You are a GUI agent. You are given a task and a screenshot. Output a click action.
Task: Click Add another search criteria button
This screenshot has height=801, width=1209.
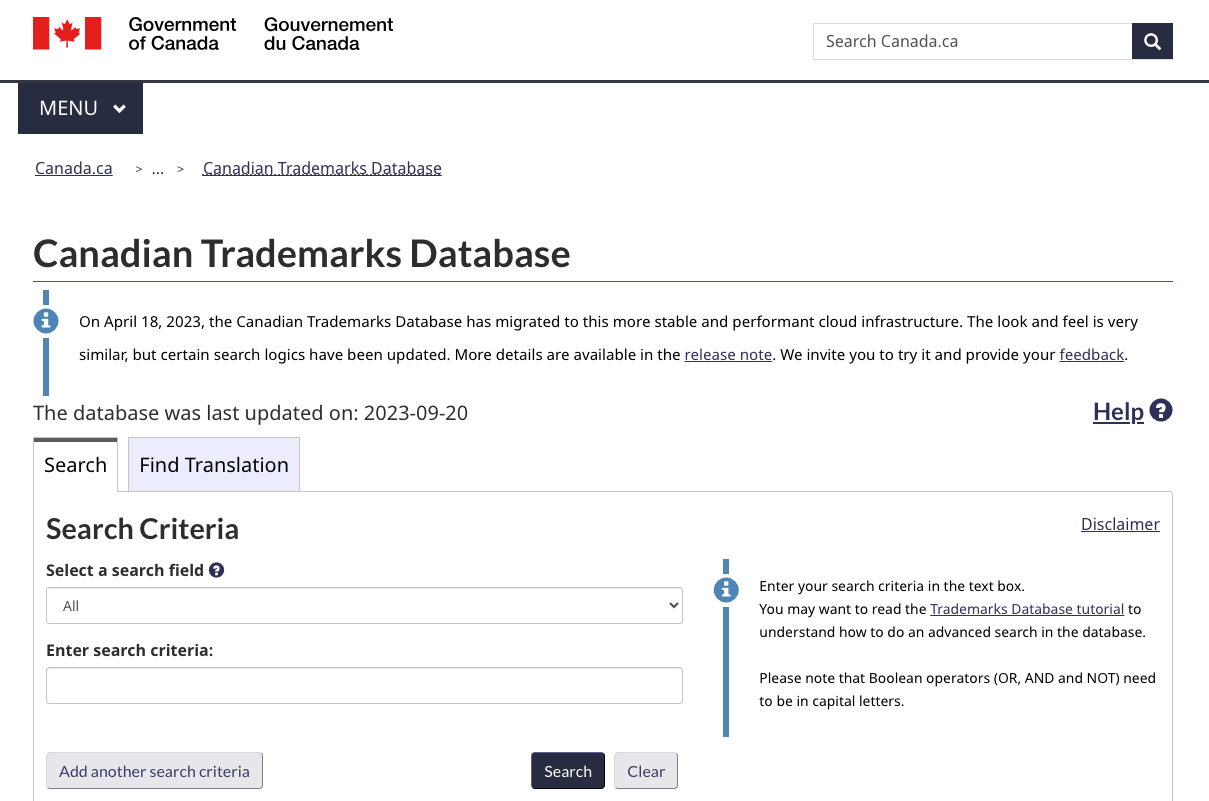(x=154, y=771)
